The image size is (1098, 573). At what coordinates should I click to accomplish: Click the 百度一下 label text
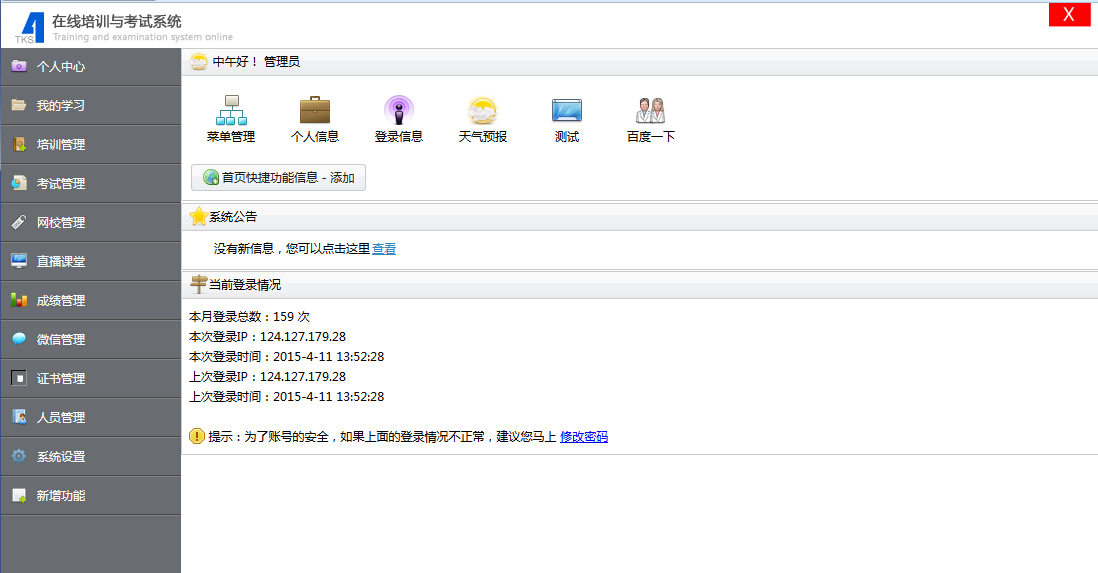tap(651, 137)
